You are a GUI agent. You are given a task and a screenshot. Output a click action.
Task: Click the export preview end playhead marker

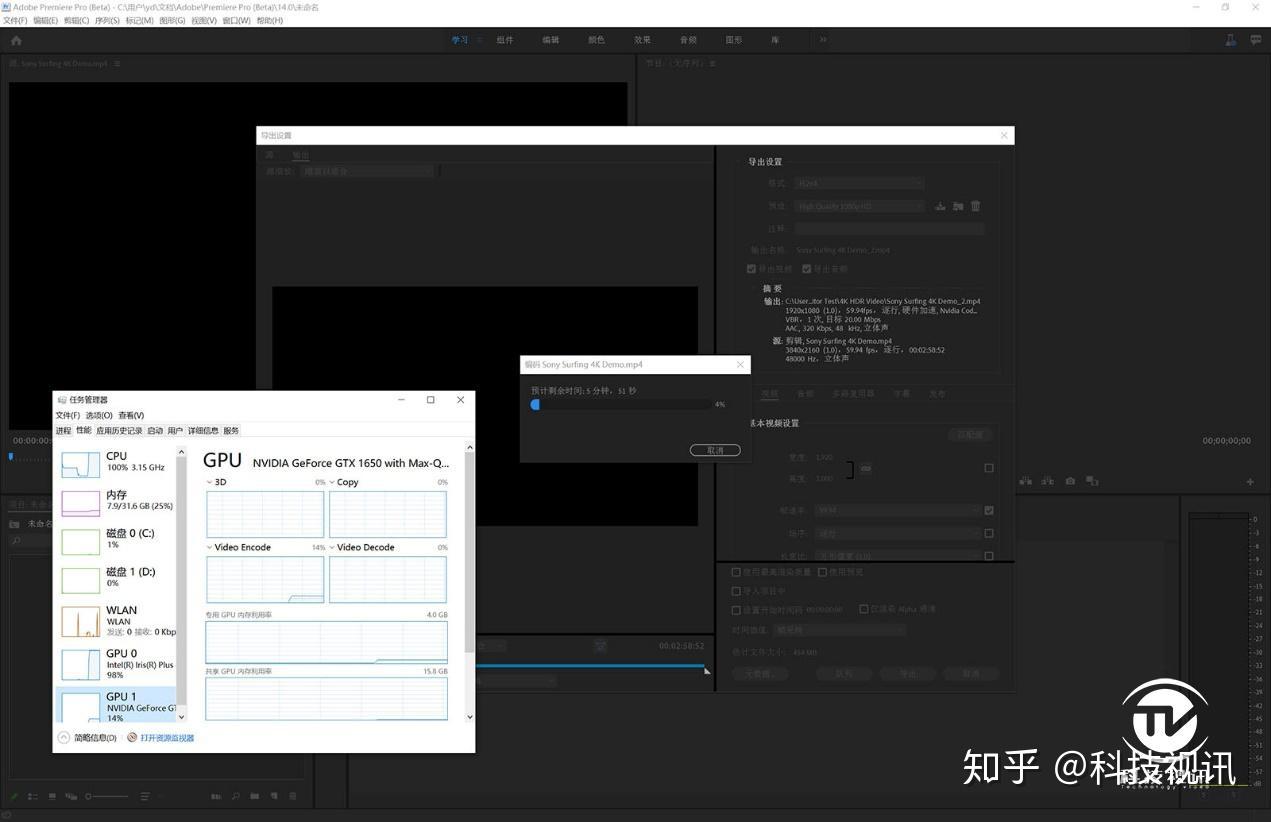click(x=708, y=670)
